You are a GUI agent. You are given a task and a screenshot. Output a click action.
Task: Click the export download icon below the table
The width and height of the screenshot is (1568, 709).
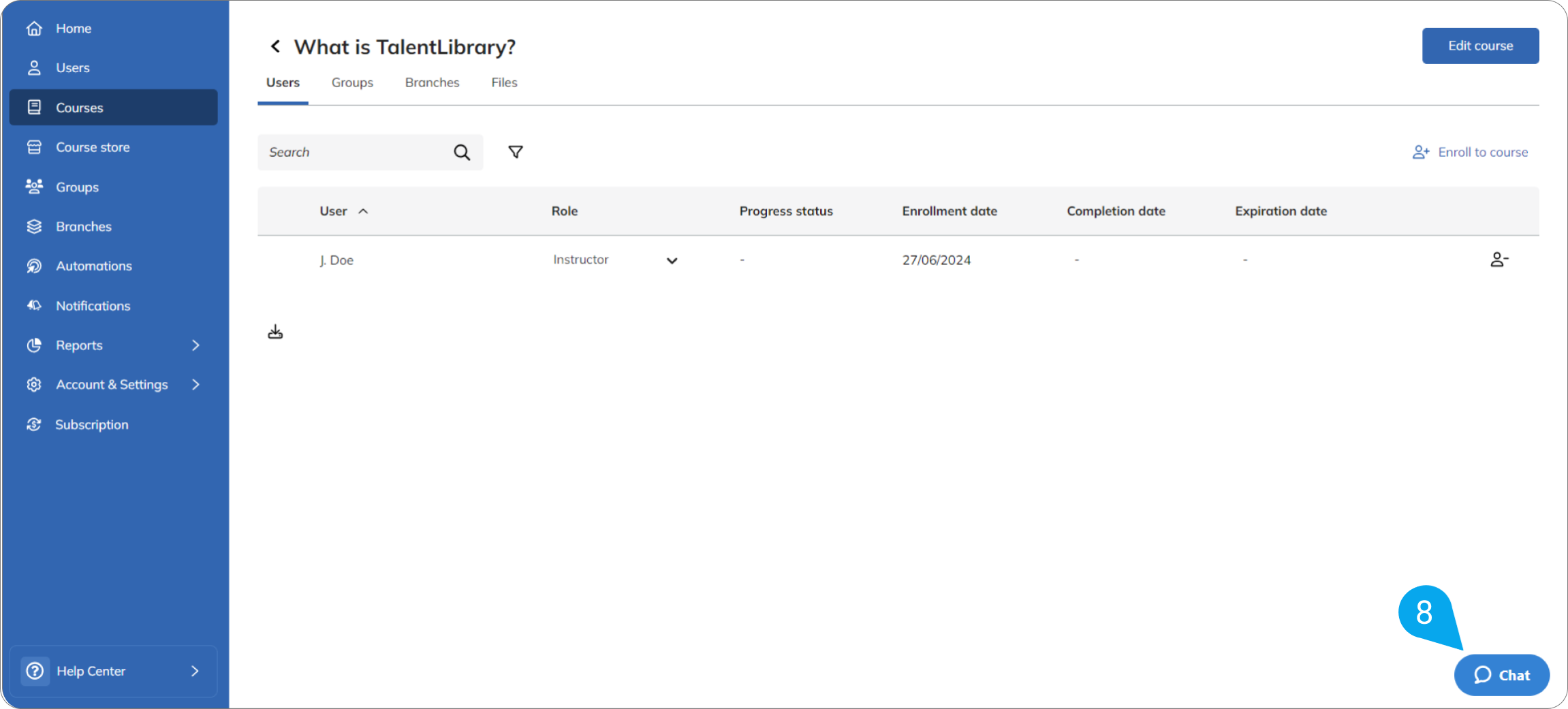coord(275,332)
